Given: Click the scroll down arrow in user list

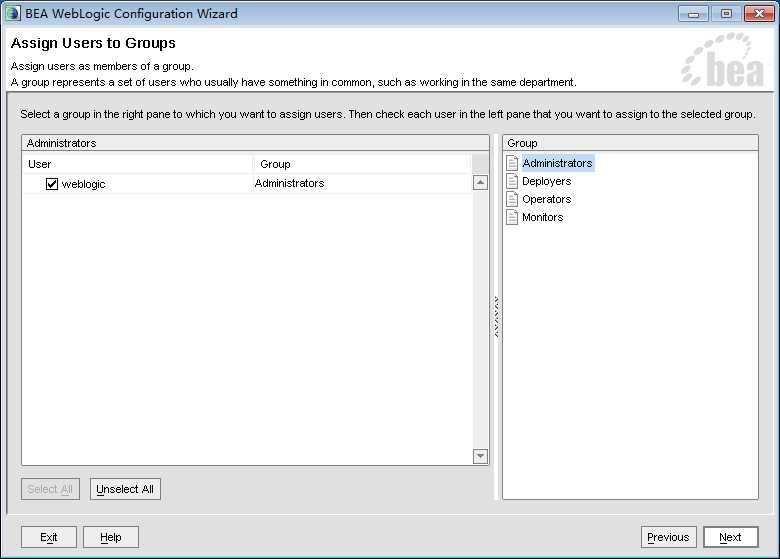Looking at the screenshot, I should pyautogui.click(x=480, y=456).
